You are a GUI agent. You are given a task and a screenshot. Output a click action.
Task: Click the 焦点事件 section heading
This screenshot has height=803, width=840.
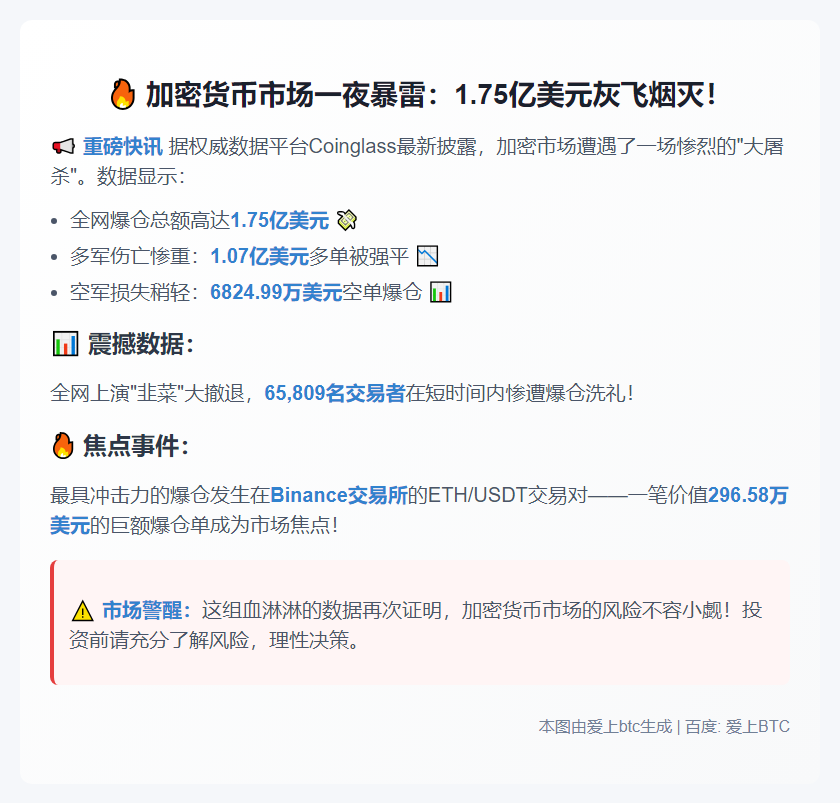[136, 446]
